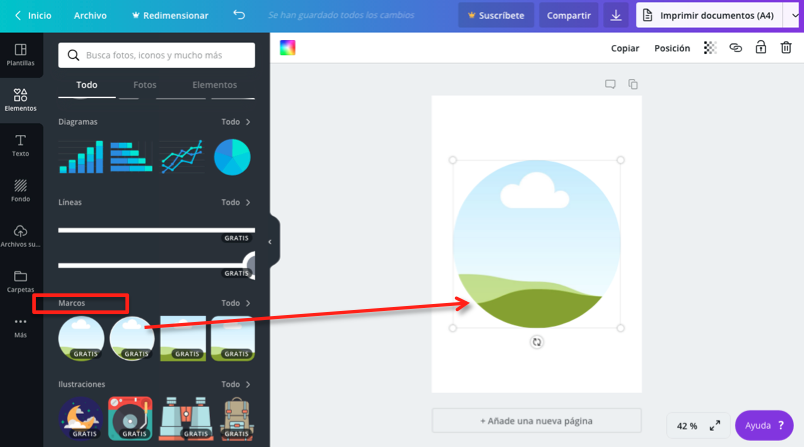Click the Copiar button
804x447 pixels.
[625, 48]
